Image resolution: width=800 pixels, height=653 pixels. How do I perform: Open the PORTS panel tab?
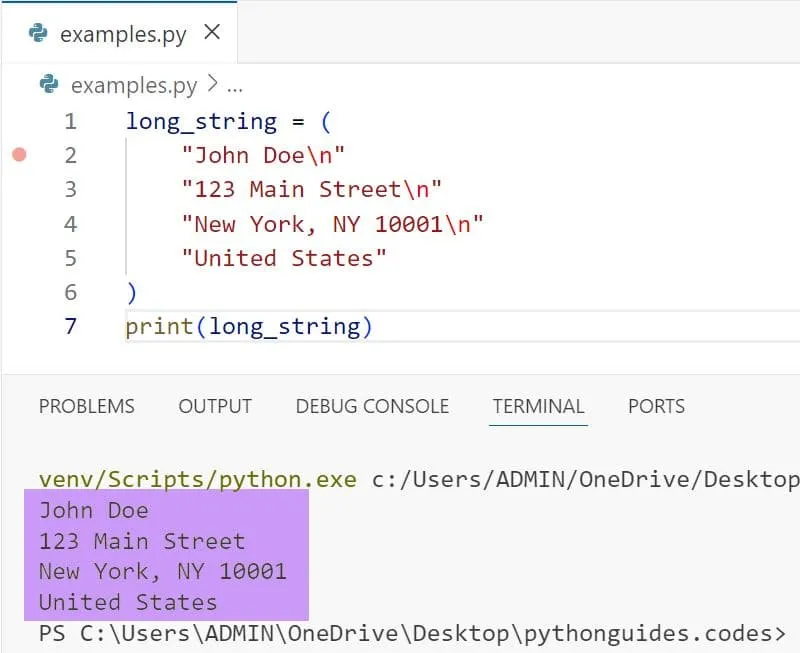point(656,406)
